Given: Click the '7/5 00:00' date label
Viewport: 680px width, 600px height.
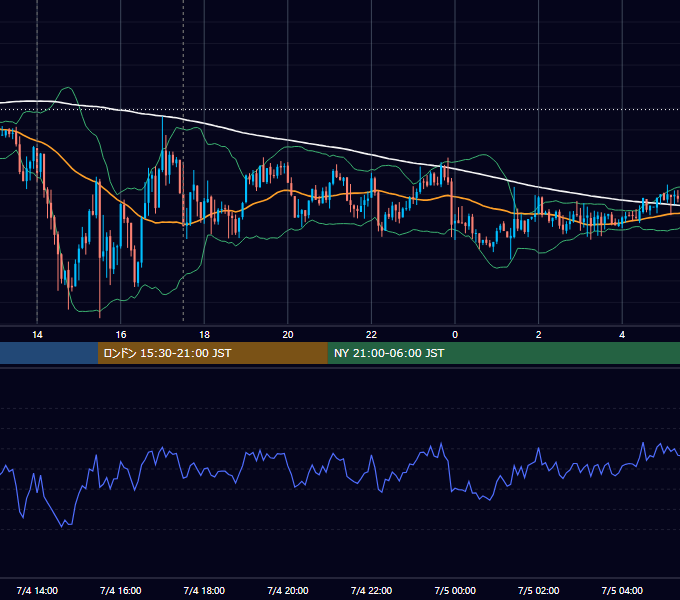Looking at the screenshot, I should [x=455, y=590].
